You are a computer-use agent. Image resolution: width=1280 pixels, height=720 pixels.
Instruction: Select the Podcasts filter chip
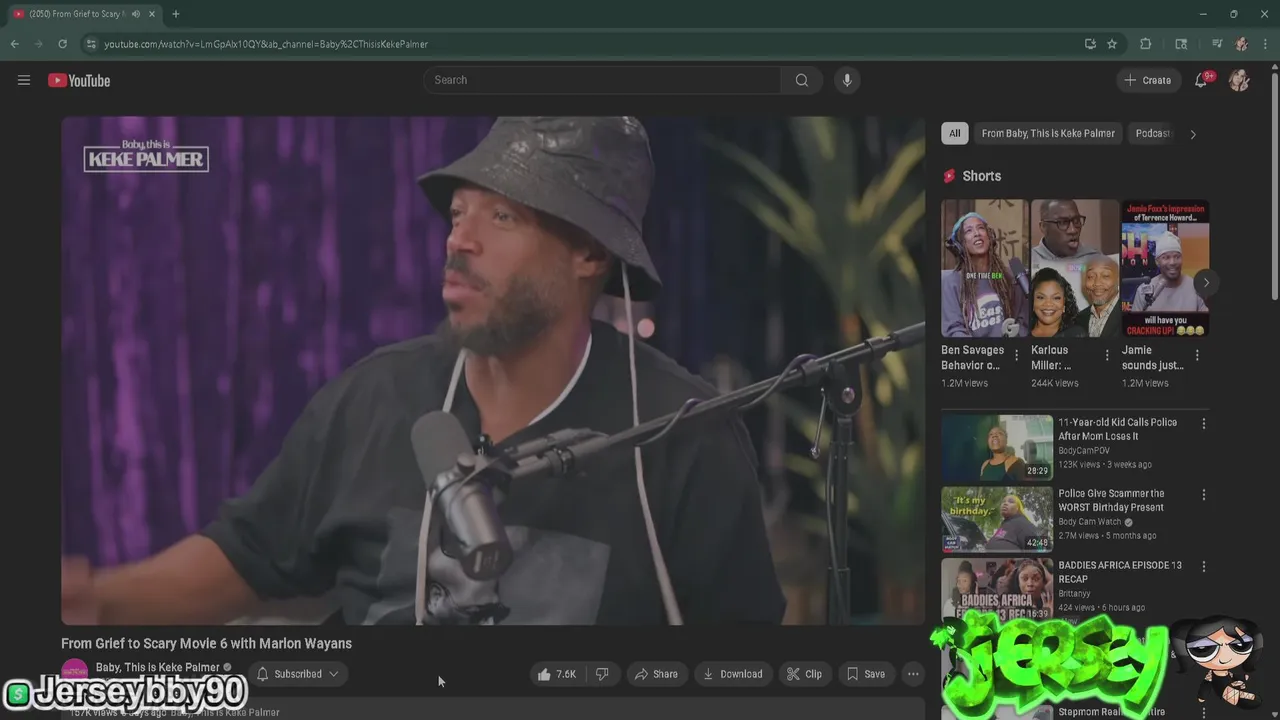pos(1152,133)
